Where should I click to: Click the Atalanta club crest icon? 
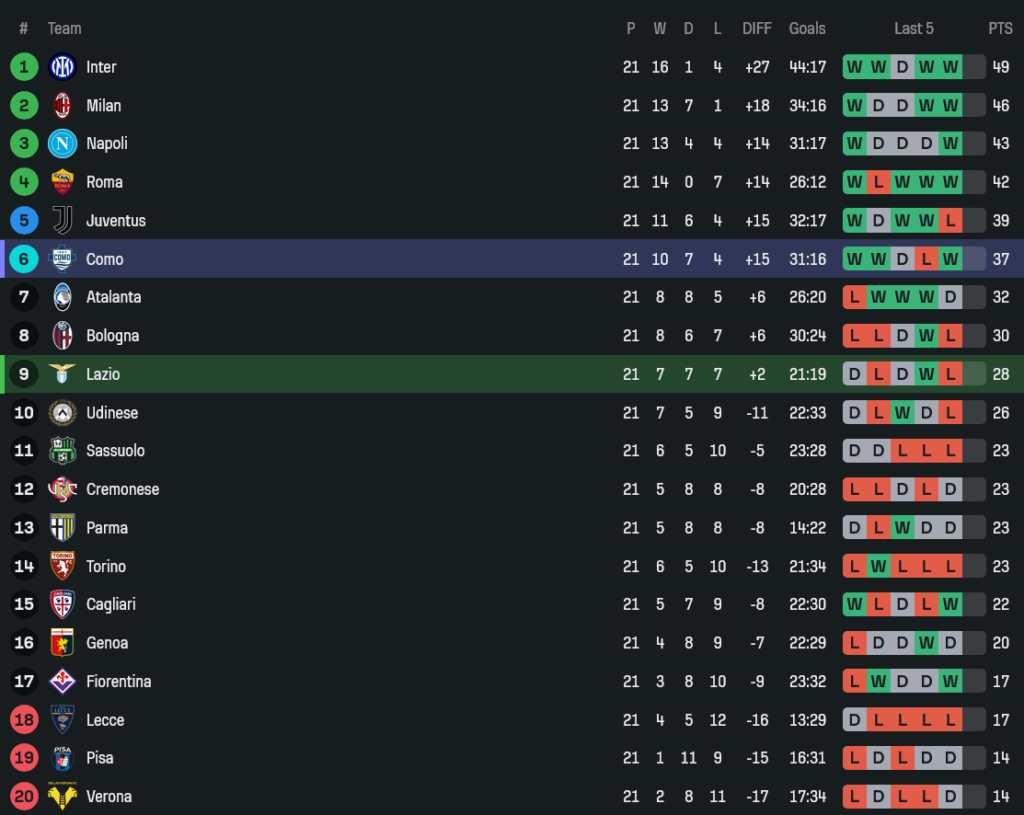coord(63,297)
